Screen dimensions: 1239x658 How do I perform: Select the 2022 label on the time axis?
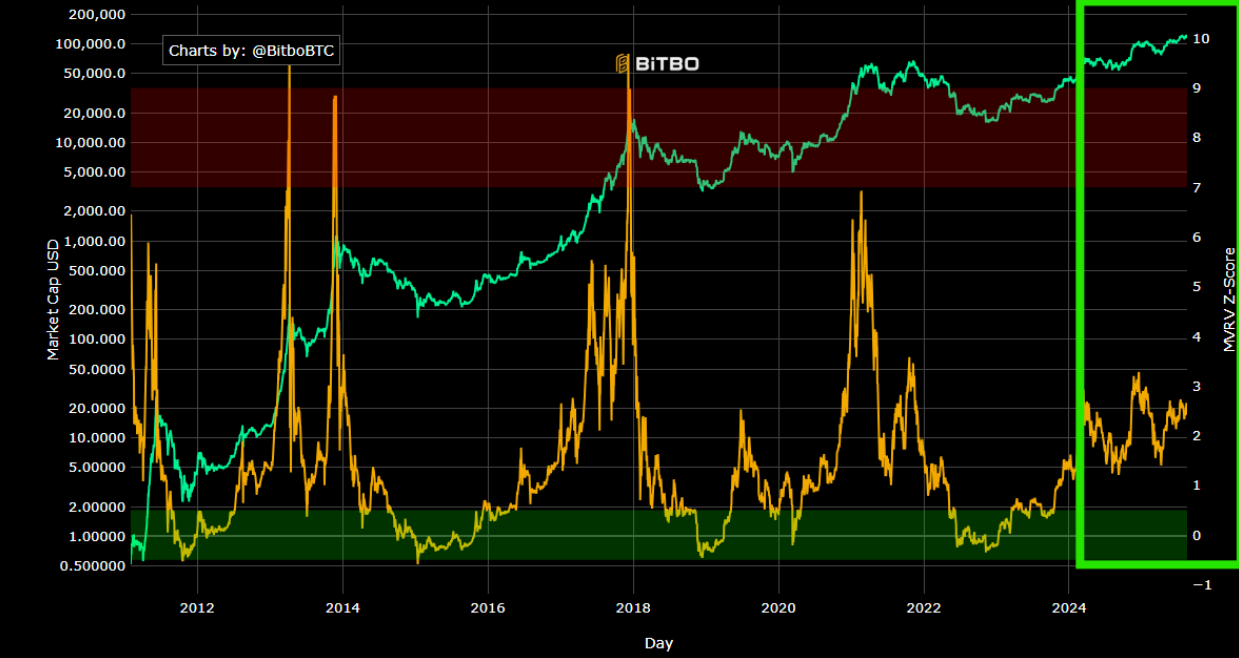coord(923,607)
